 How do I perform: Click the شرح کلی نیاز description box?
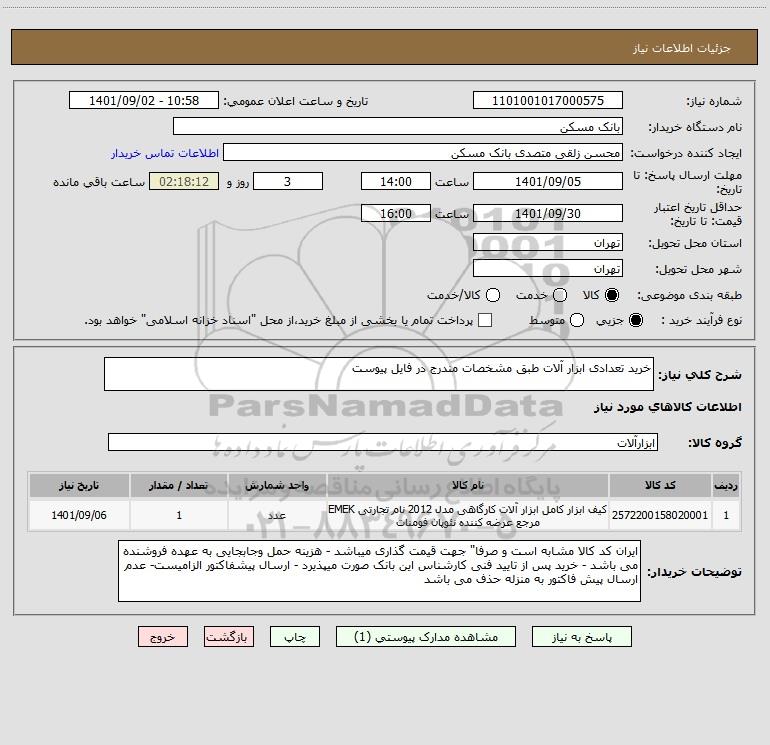(x=379, y=374)
